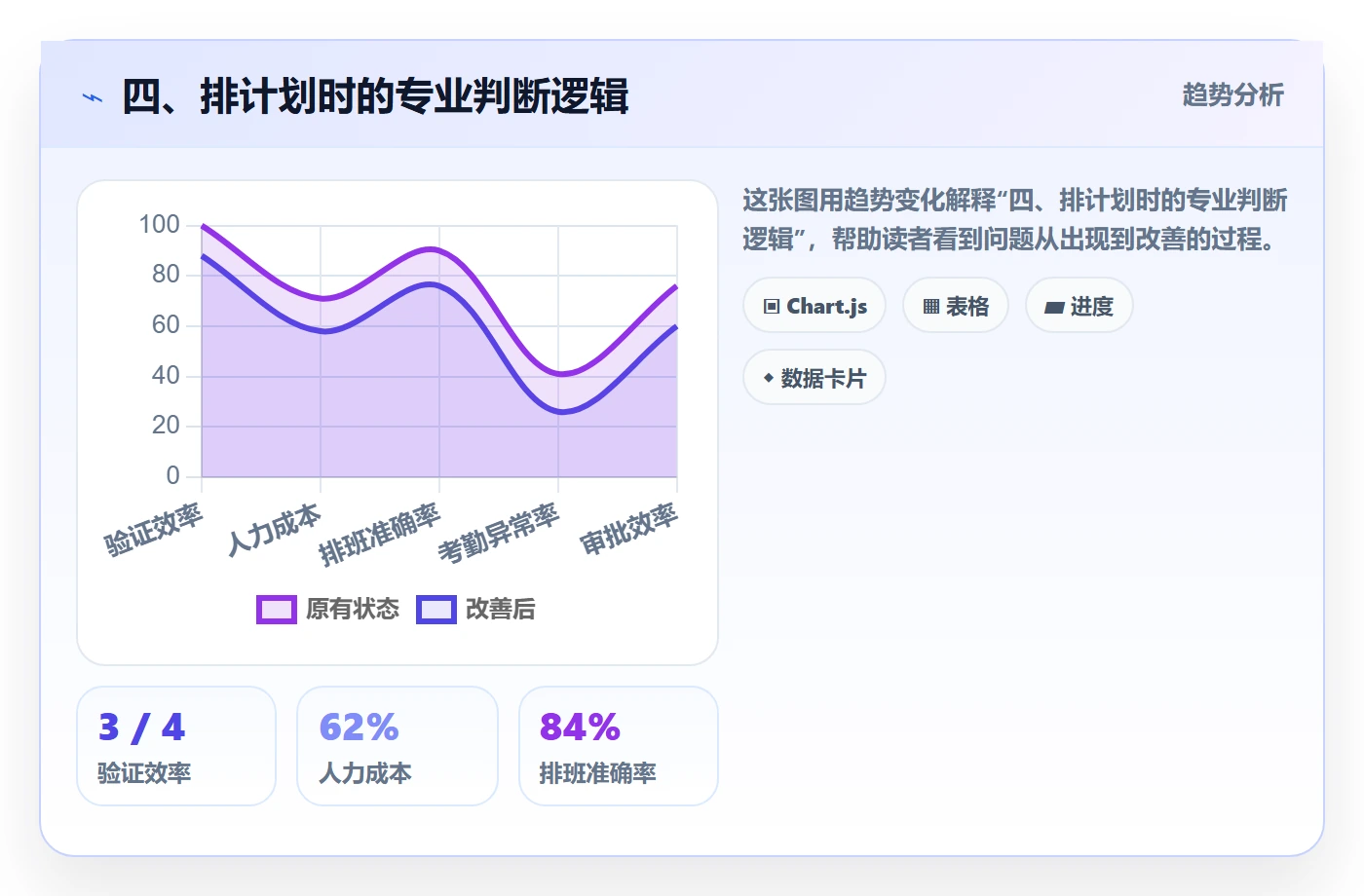1364x896 pixels.
Task: Click the 验证效率 x-axis label
Action: tap(154, 529)
